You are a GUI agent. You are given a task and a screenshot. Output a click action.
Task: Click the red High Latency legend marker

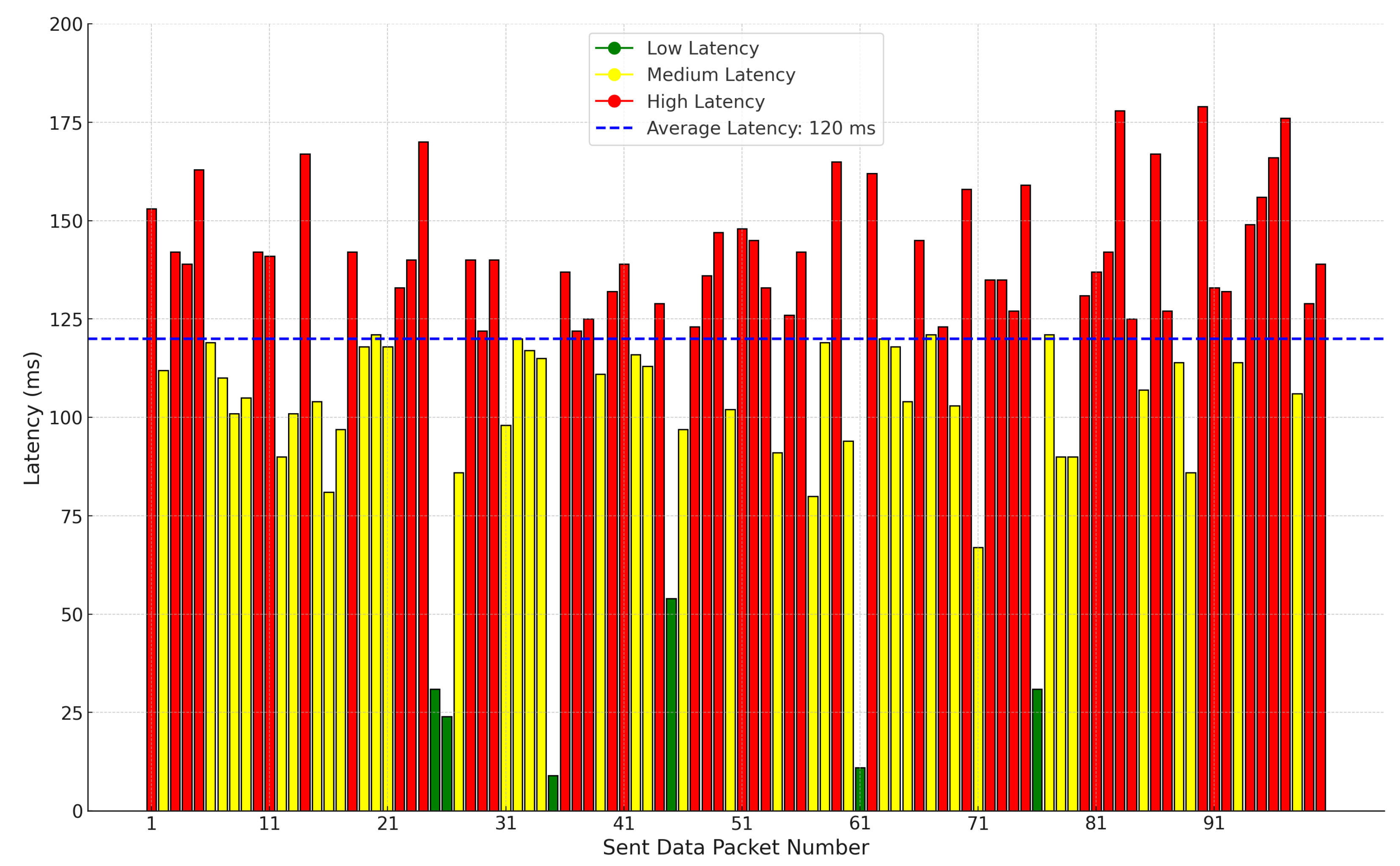614,101
